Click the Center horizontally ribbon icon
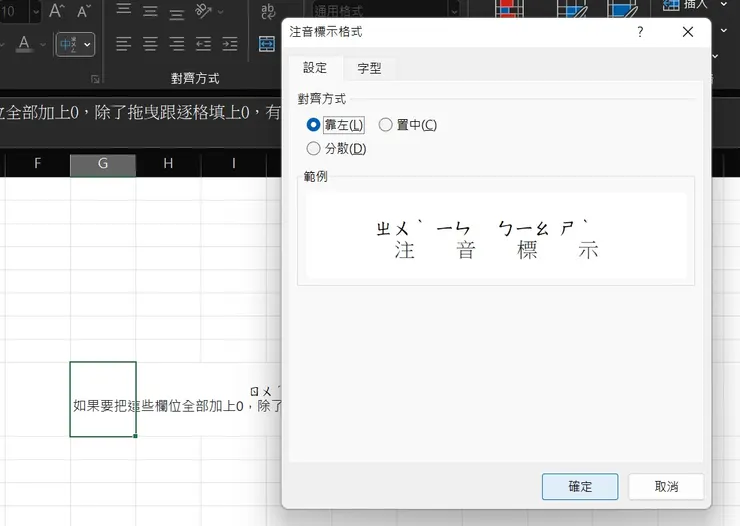 pos(150,44)
